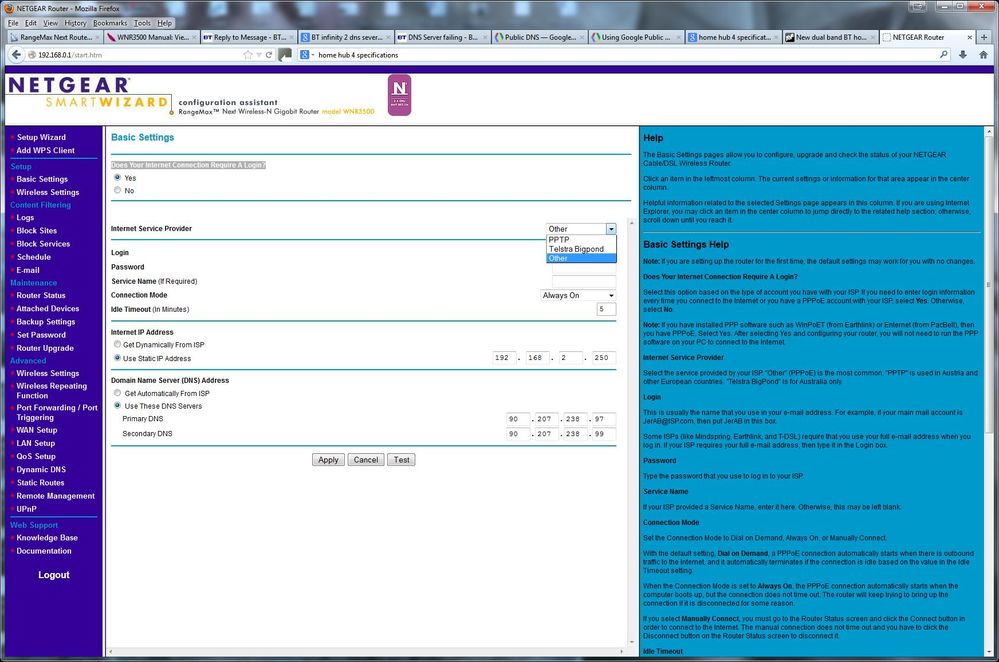Click the Test button

(401, 459)
